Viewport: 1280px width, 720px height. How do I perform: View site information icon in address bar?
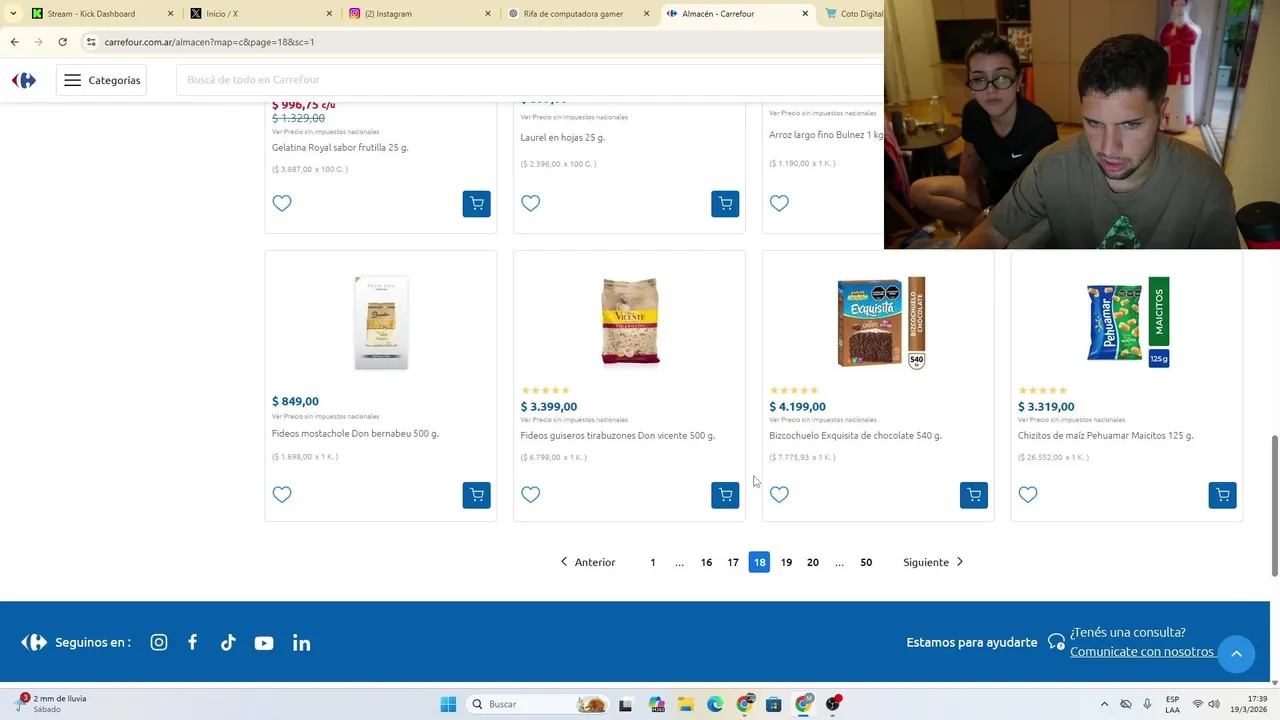click(x=90, y=42)
